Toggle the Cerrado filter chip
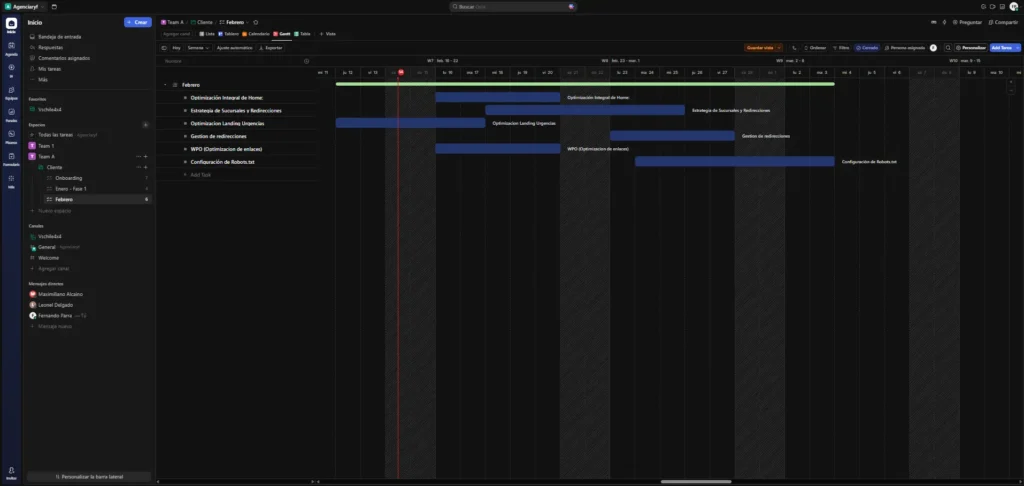This screenshot has width=1024, height=486. pos(867,48)
